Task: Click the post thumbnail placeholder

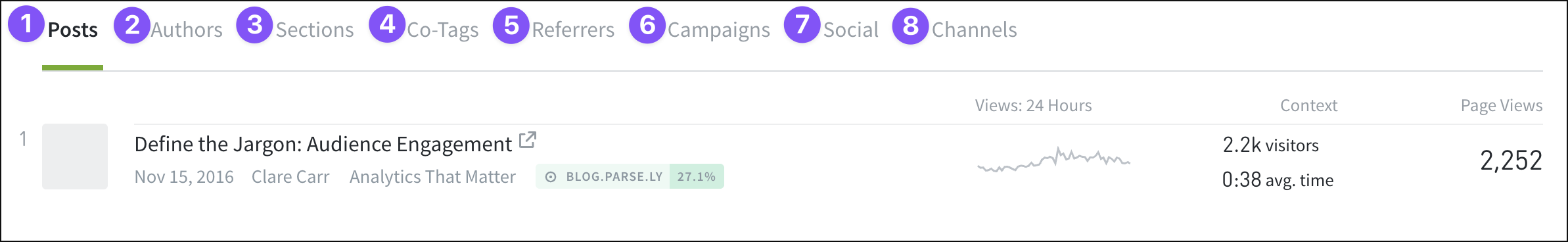Action: [75, 157]
